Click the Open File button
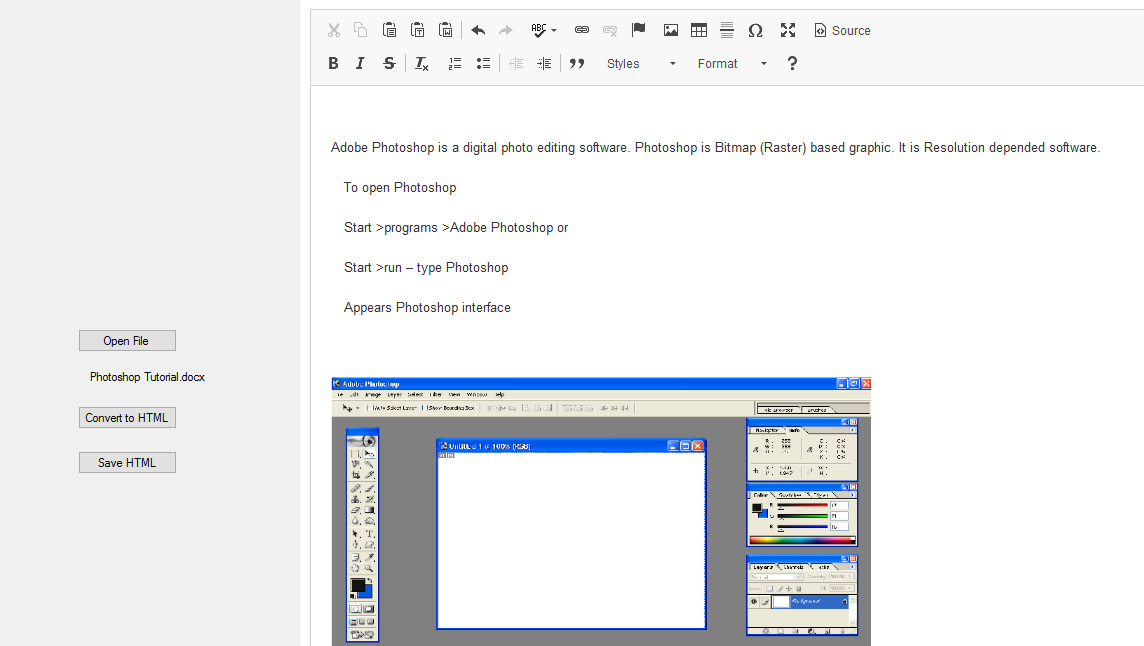Viewport: 1144px width, 646px height. (x=127, y=341)
